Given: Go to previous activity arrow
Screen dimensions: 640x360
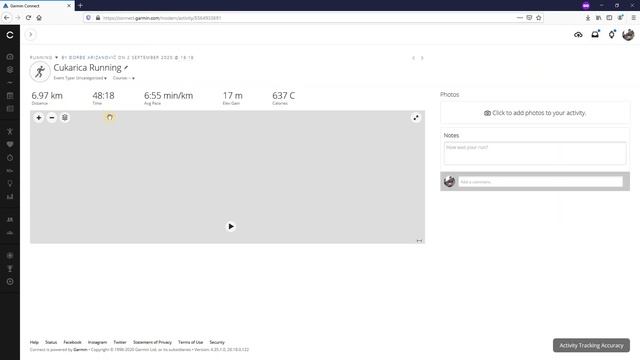Looking at the screenshot, I should (x=413, y=58).
